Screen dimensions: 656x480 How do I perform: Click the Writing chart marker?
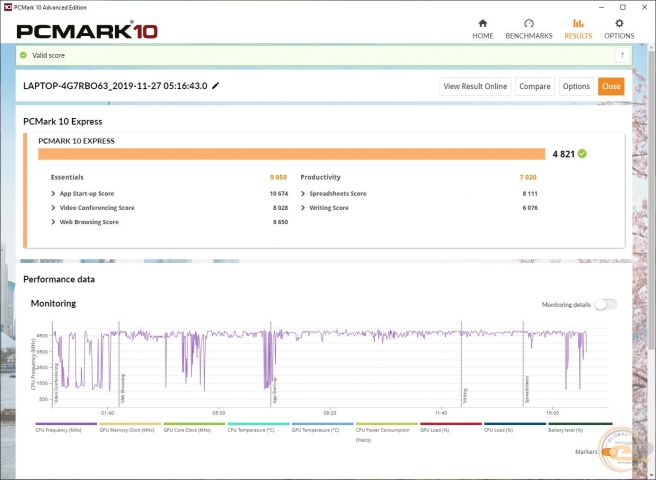click(x=465, y=396)
